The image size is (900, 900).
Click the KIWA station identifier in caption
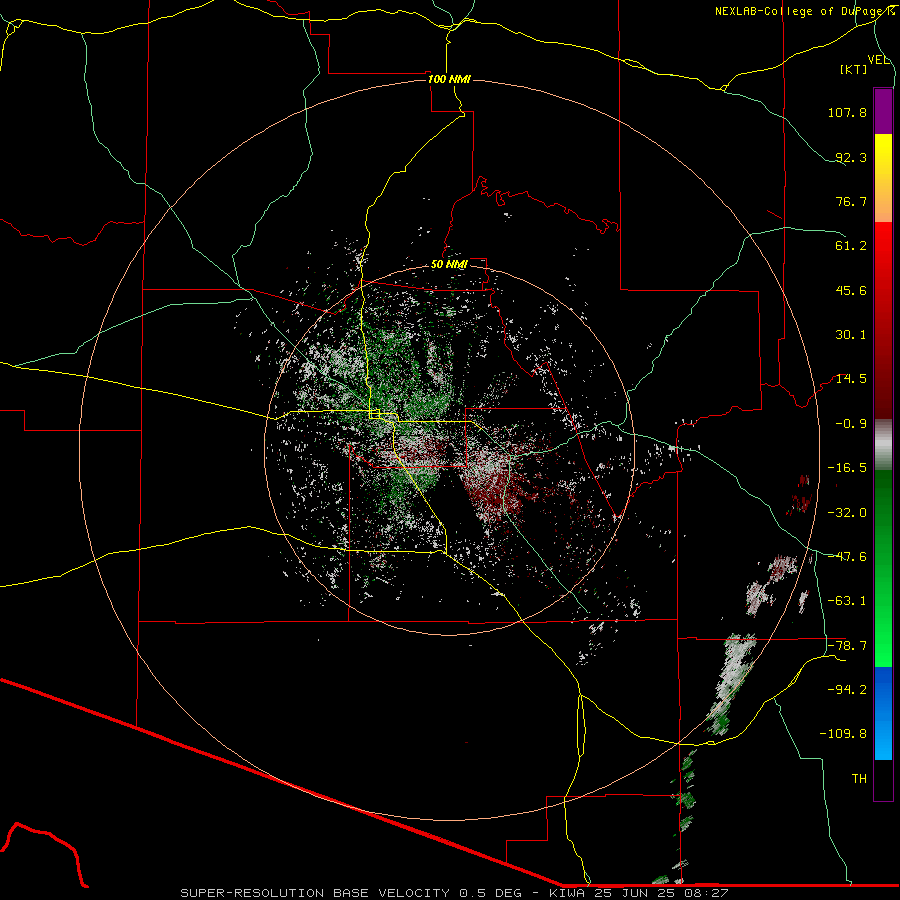pyautogui.click(x=567, y=893)
